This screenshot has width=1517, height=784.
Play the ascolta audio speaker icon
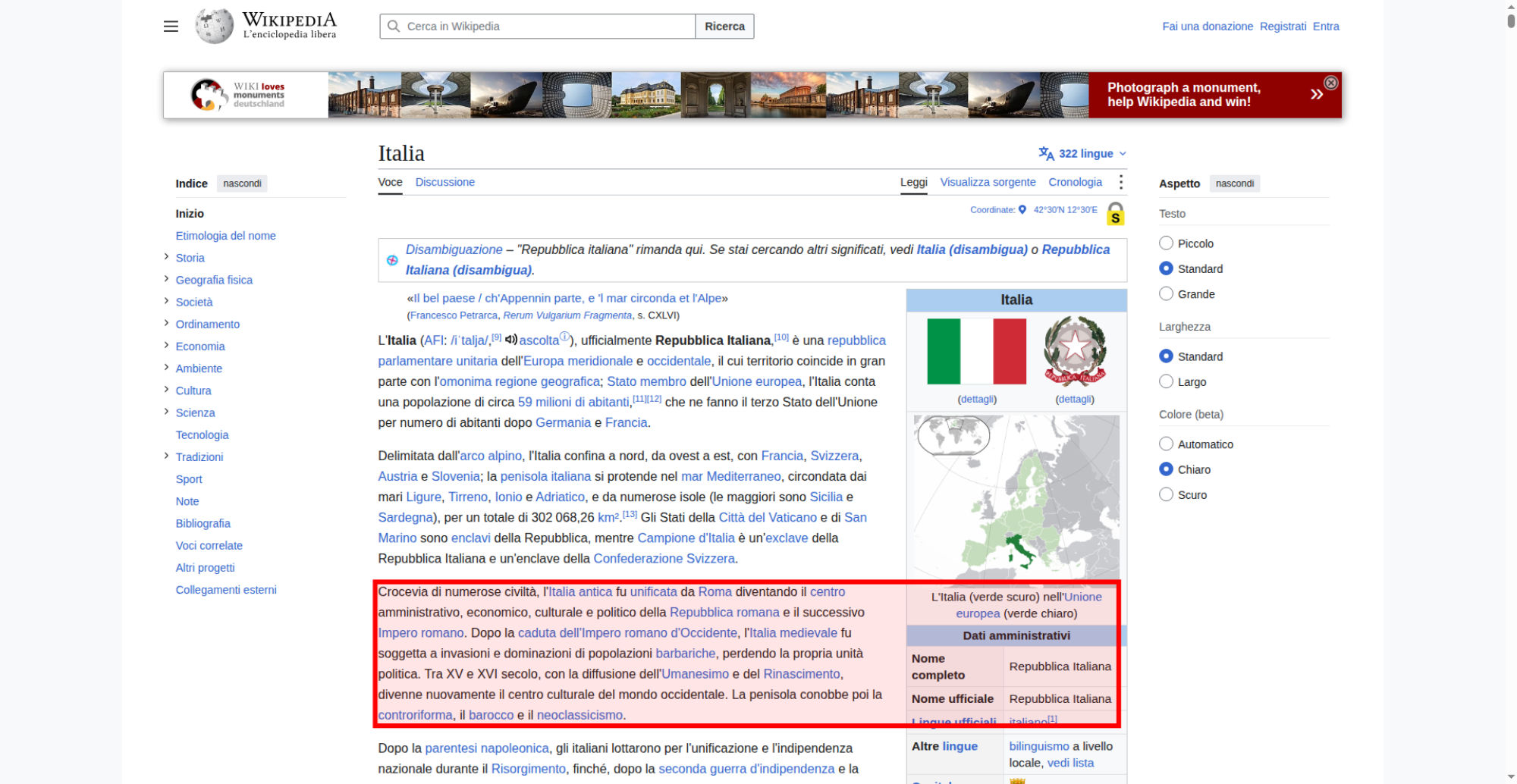tap(511, 340)
